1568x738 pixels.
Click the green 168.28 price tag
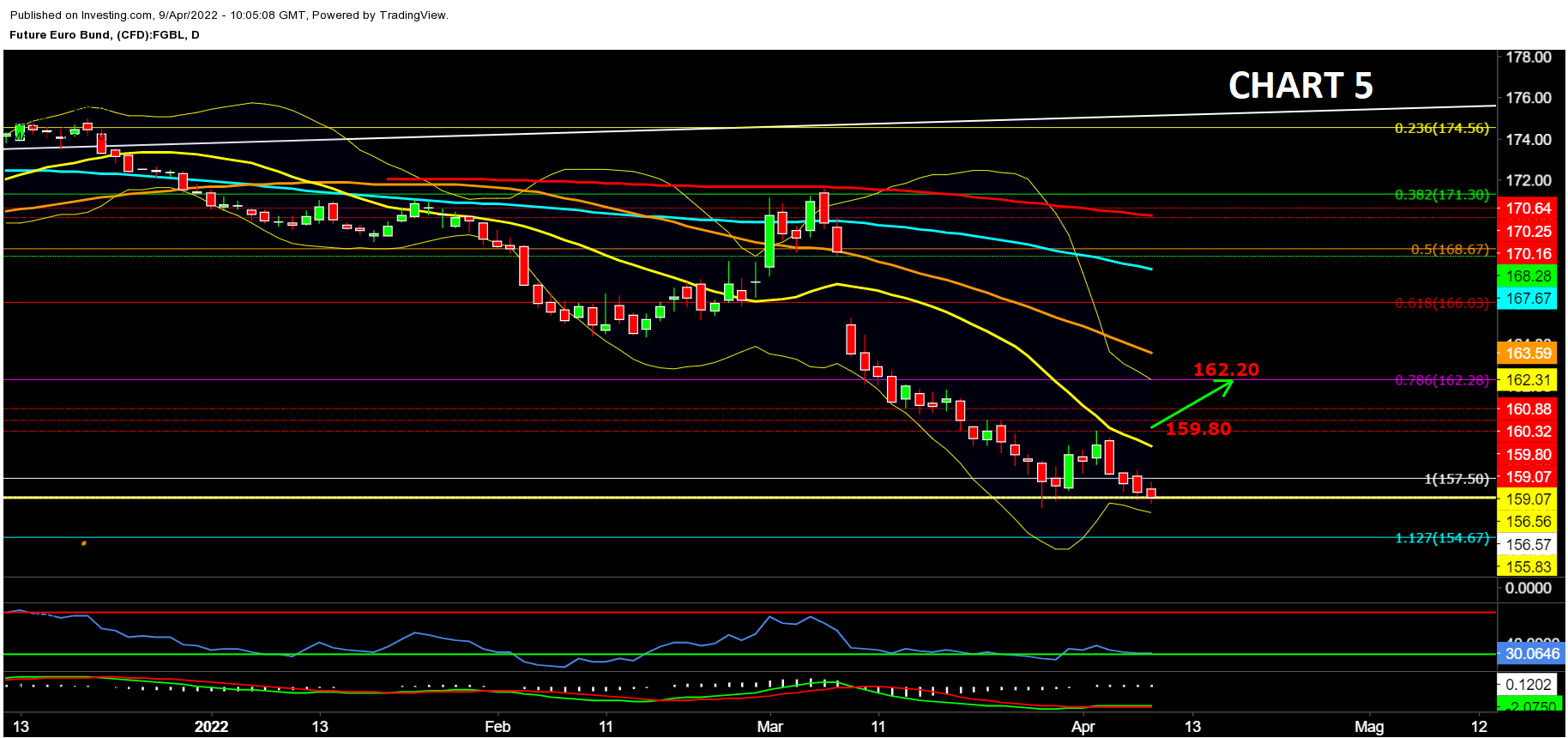coord(1528,276)
